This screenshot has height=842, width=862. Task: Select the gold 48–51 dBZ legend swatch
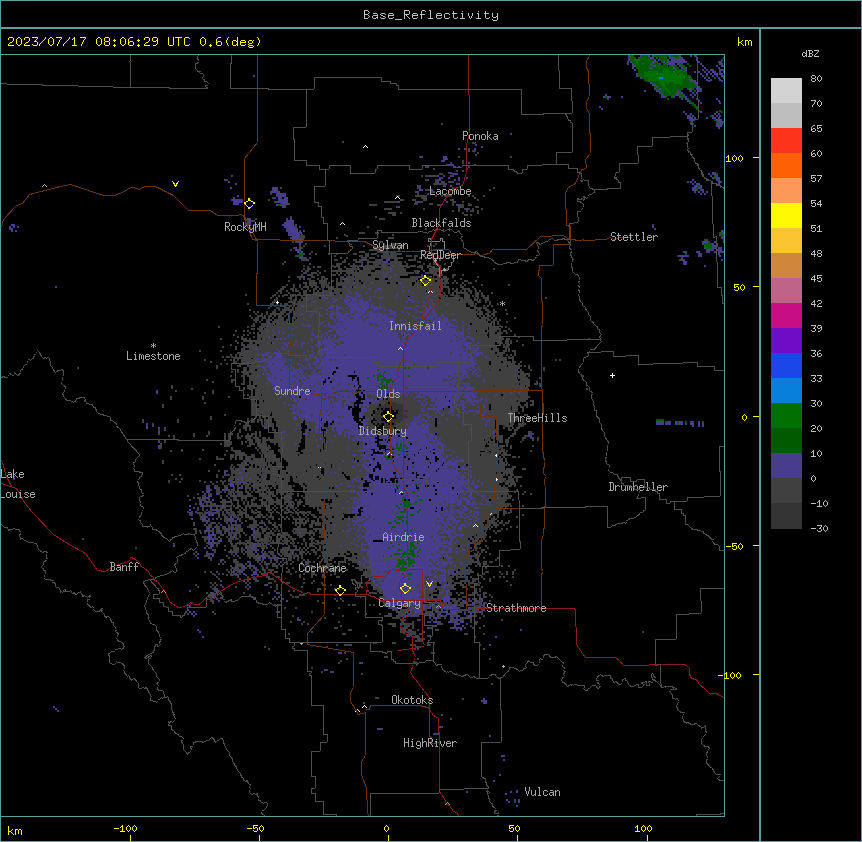(x=786, y=241)
